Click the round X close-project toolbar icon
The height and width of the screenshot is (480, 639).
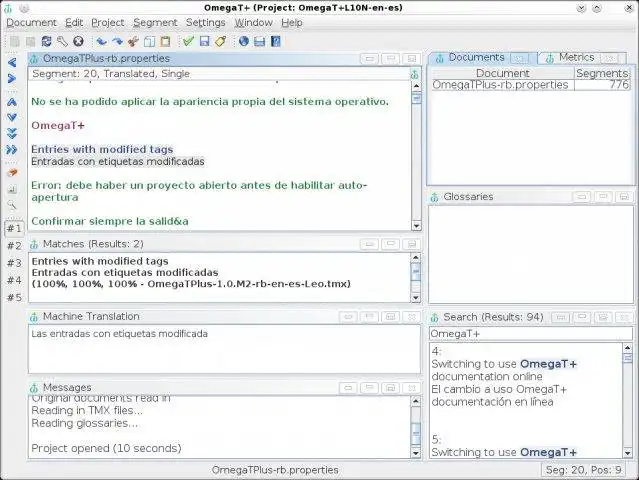(x=78, y=41)
